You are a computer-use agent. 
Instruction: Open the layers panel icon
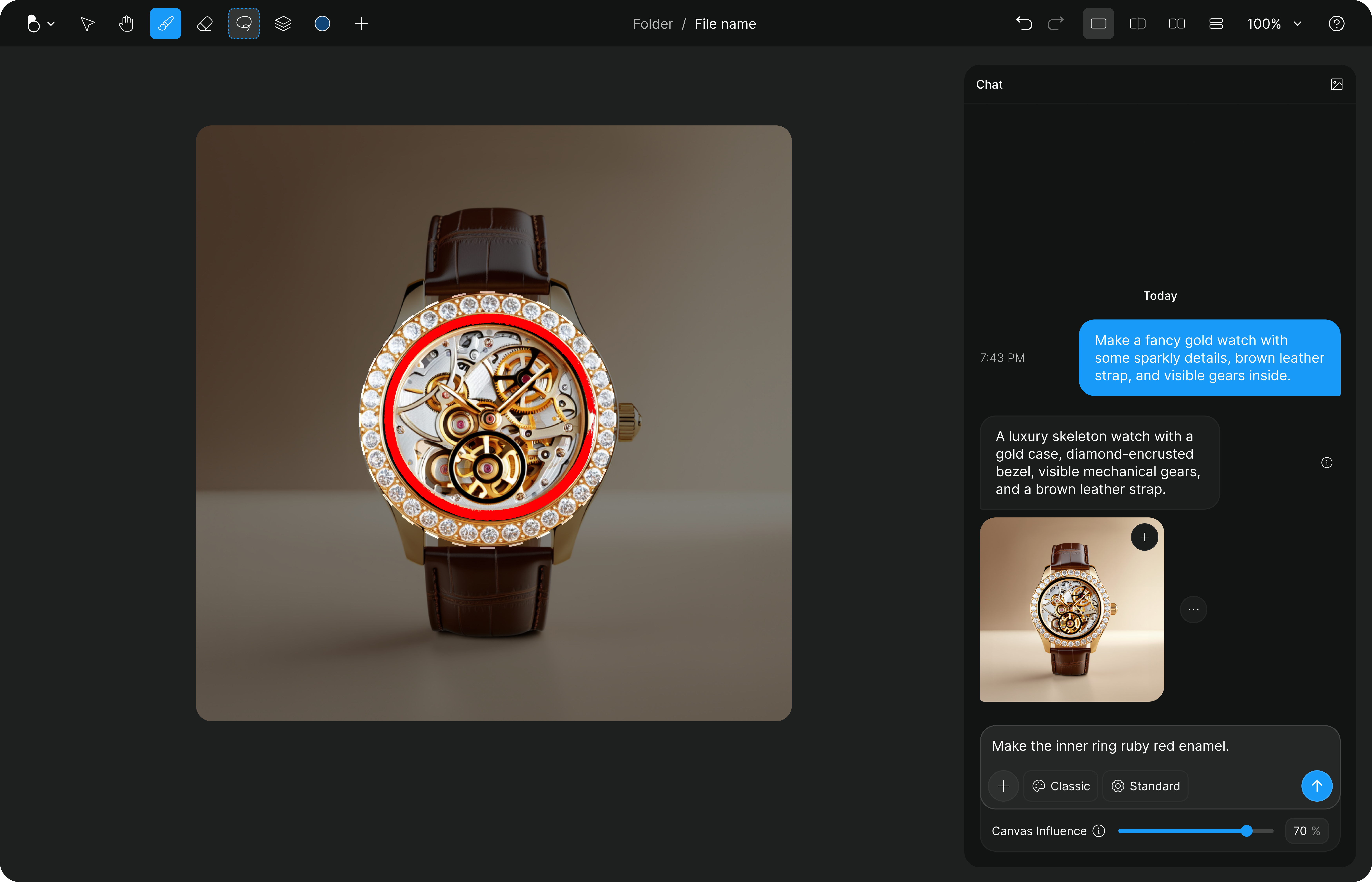tap(283, 24)
